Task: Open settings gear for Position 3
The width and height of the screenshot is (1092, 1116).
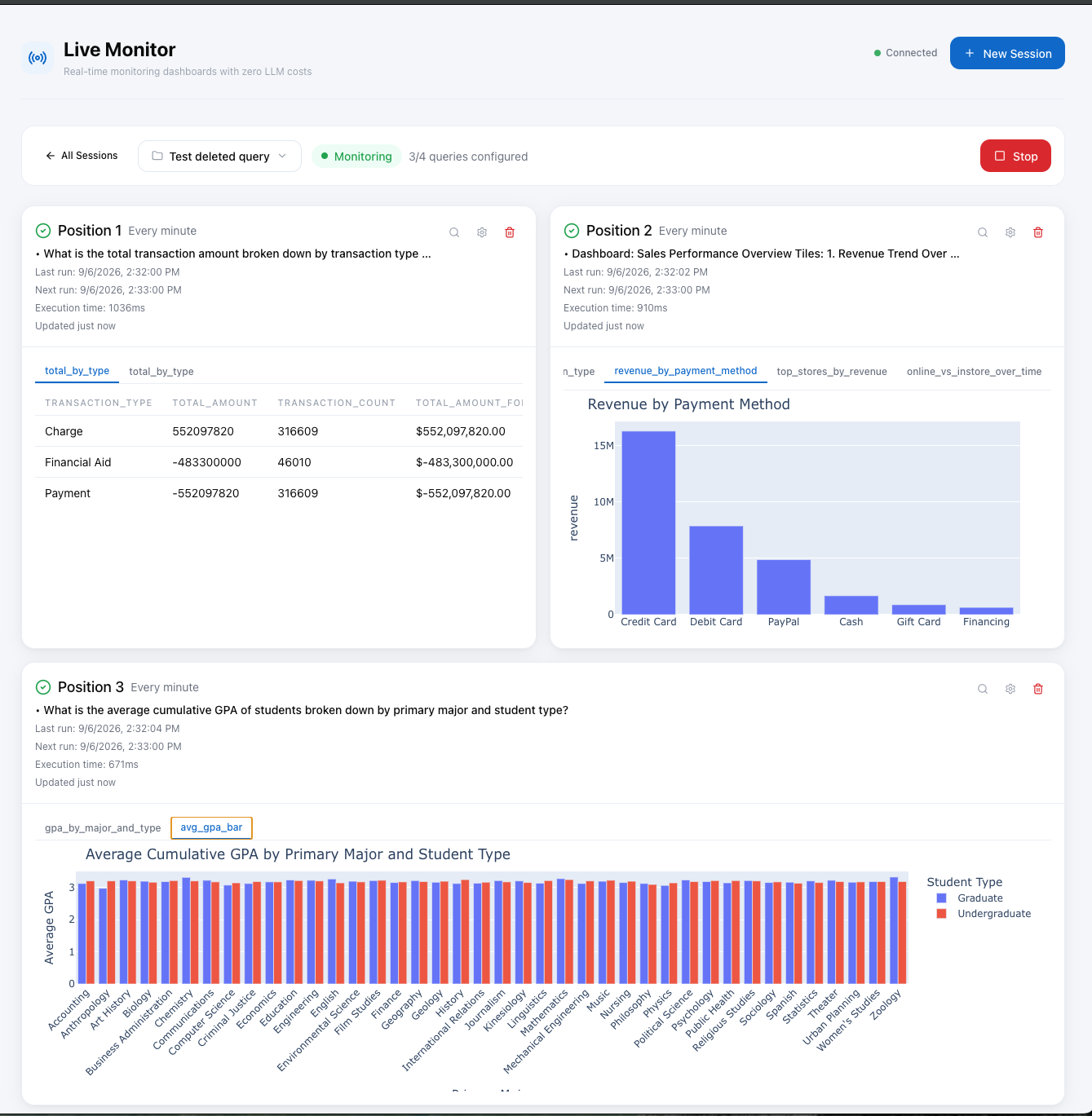Action: [1010, 689]
